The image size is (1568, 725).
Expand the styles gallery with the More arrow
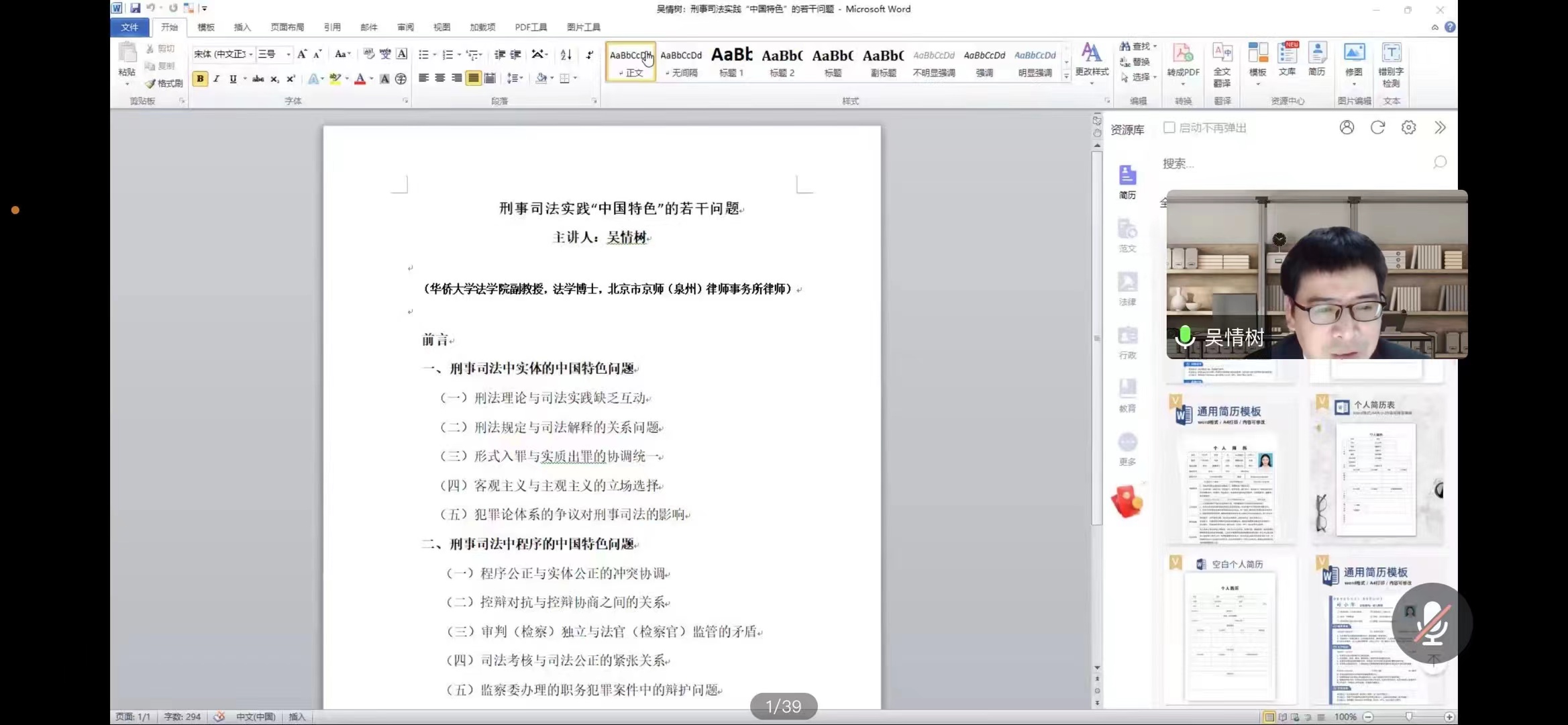coord(1066,77)
